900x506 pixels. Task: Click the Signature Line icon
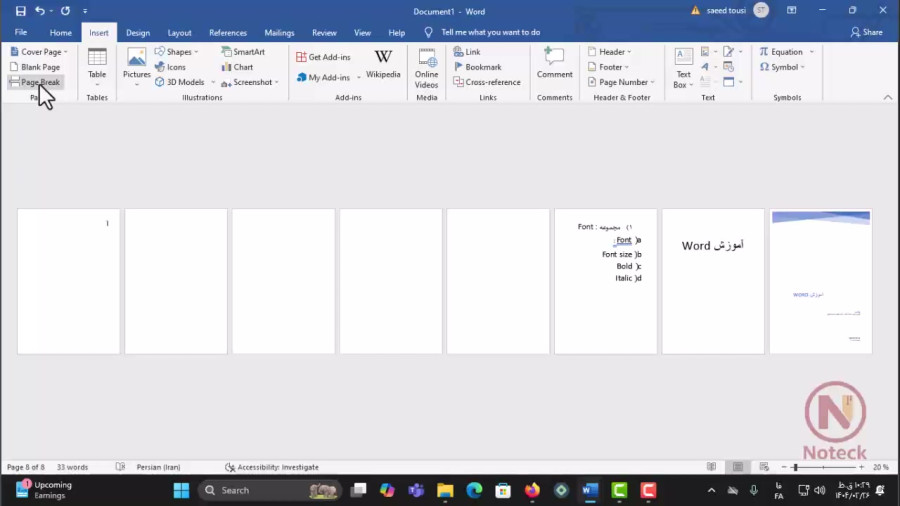[x=729, y=52]
